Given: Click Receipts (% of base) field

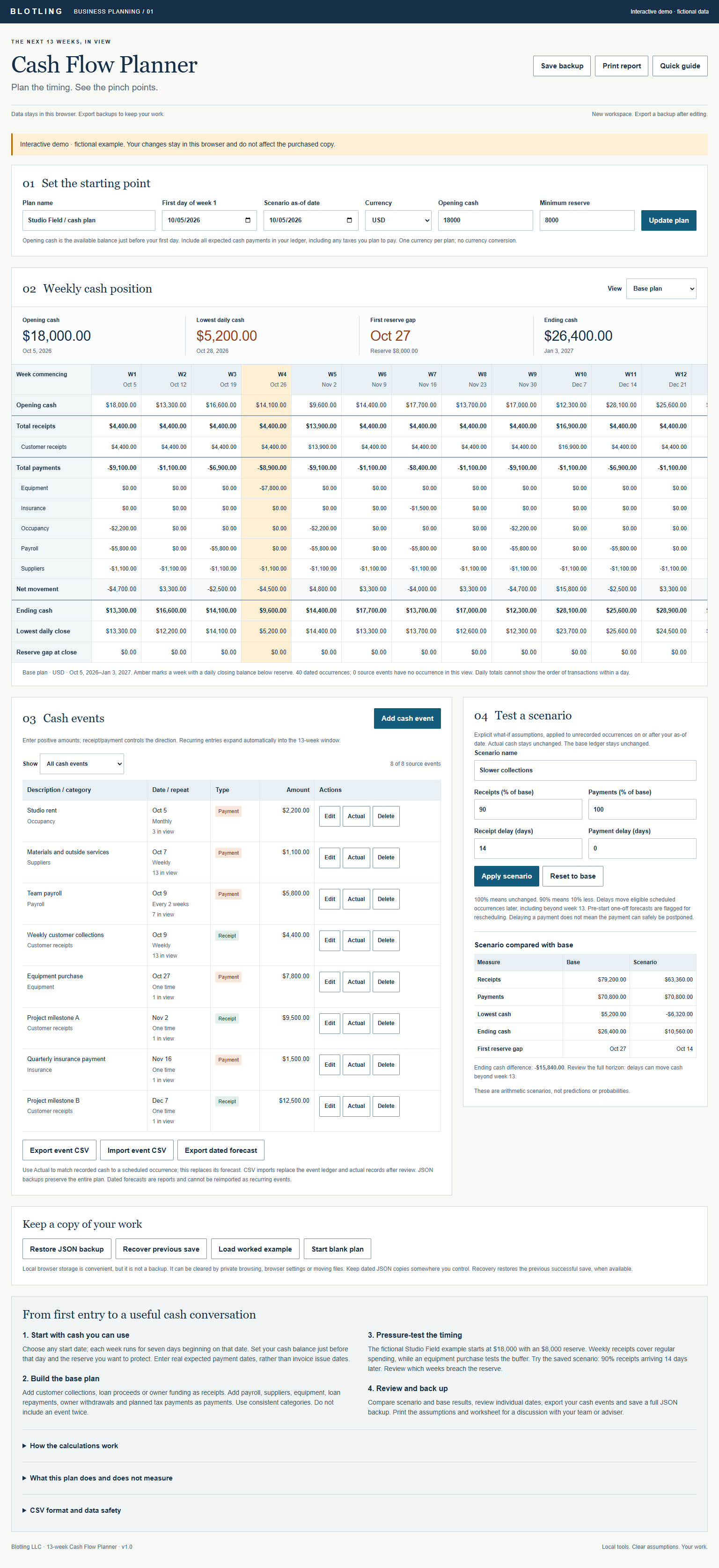Looking at the screenshot, I should [528, 810].
